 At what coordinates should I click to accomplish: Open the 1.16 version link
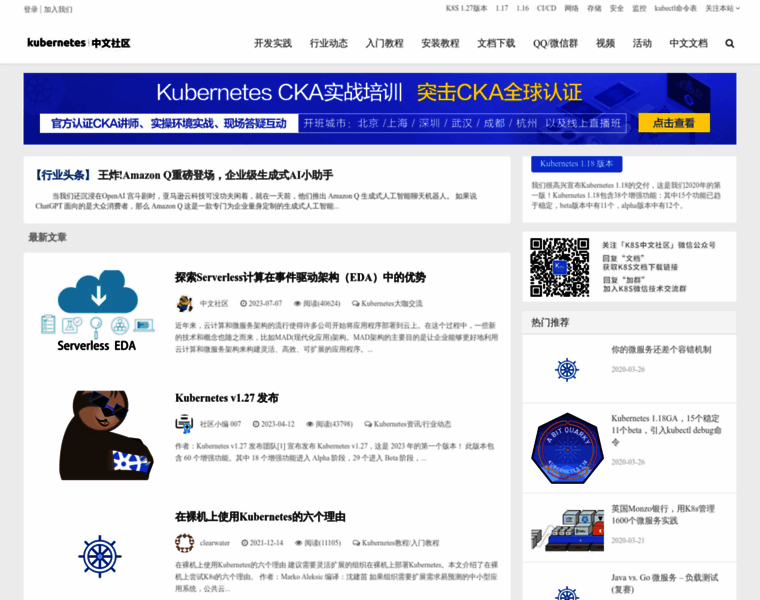pyautogui.click(x=522, y=8)
